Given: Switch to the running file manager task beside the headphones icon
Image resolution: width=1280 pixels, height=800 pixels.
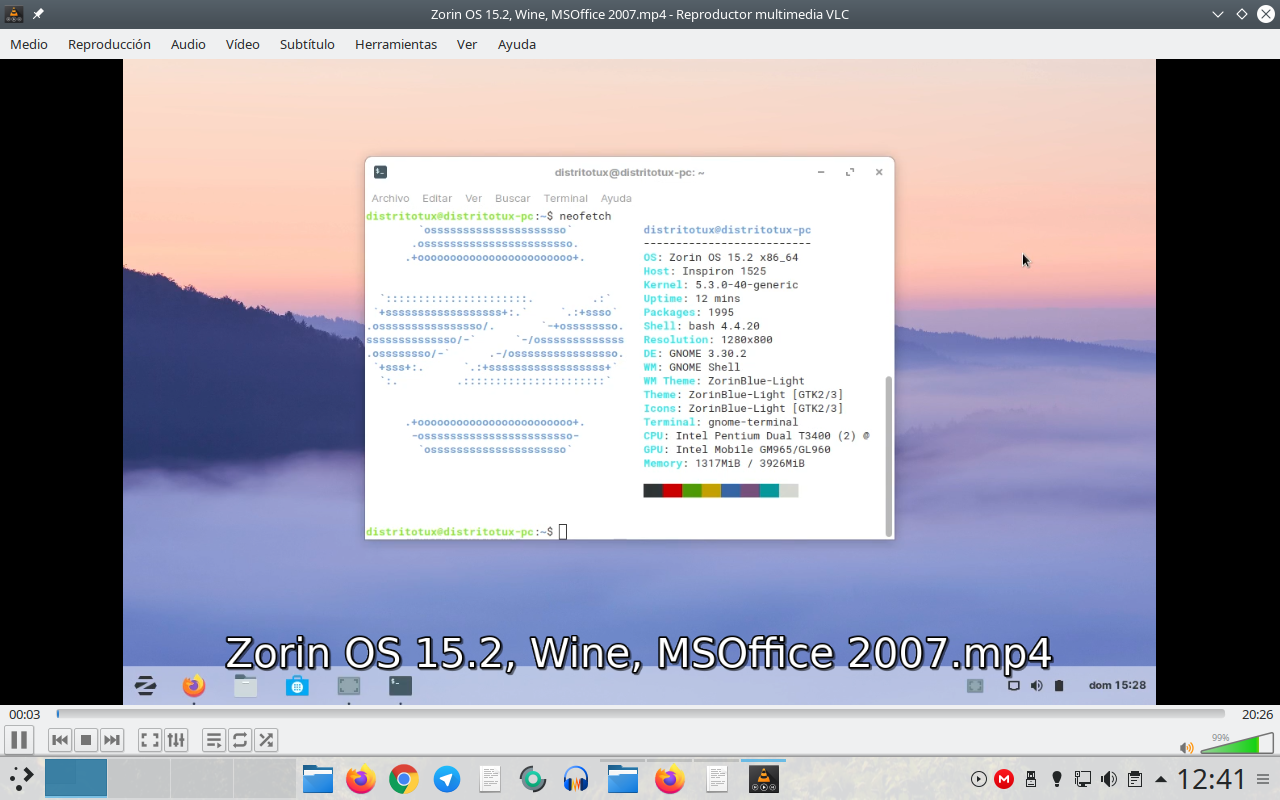Looking at the screenshot, I should 623,778.
